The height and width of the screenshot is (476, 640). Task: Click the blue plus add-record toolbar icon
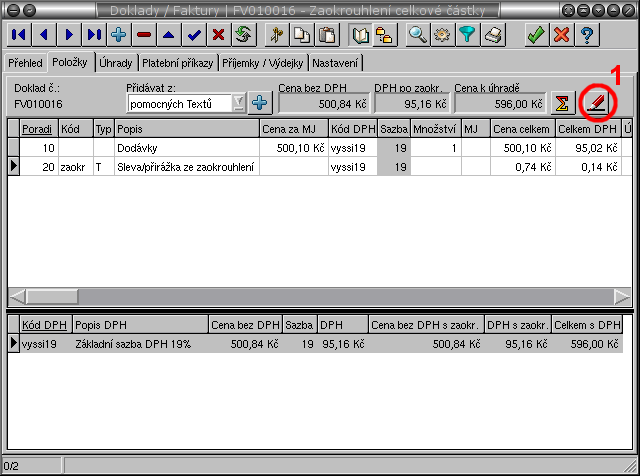click(x=119, y=35)
